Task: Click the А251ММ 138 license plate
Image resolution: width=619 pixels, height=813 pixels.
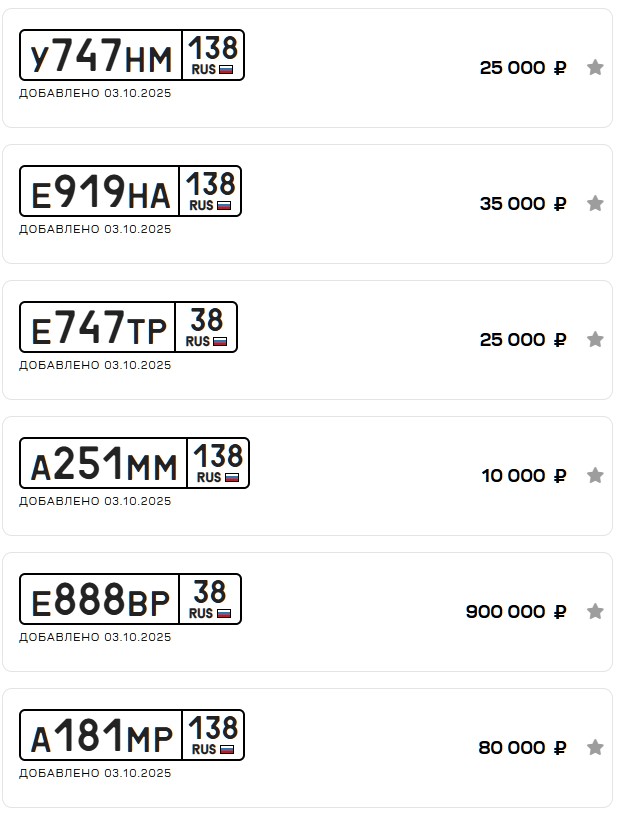Action: pos(134,463)
